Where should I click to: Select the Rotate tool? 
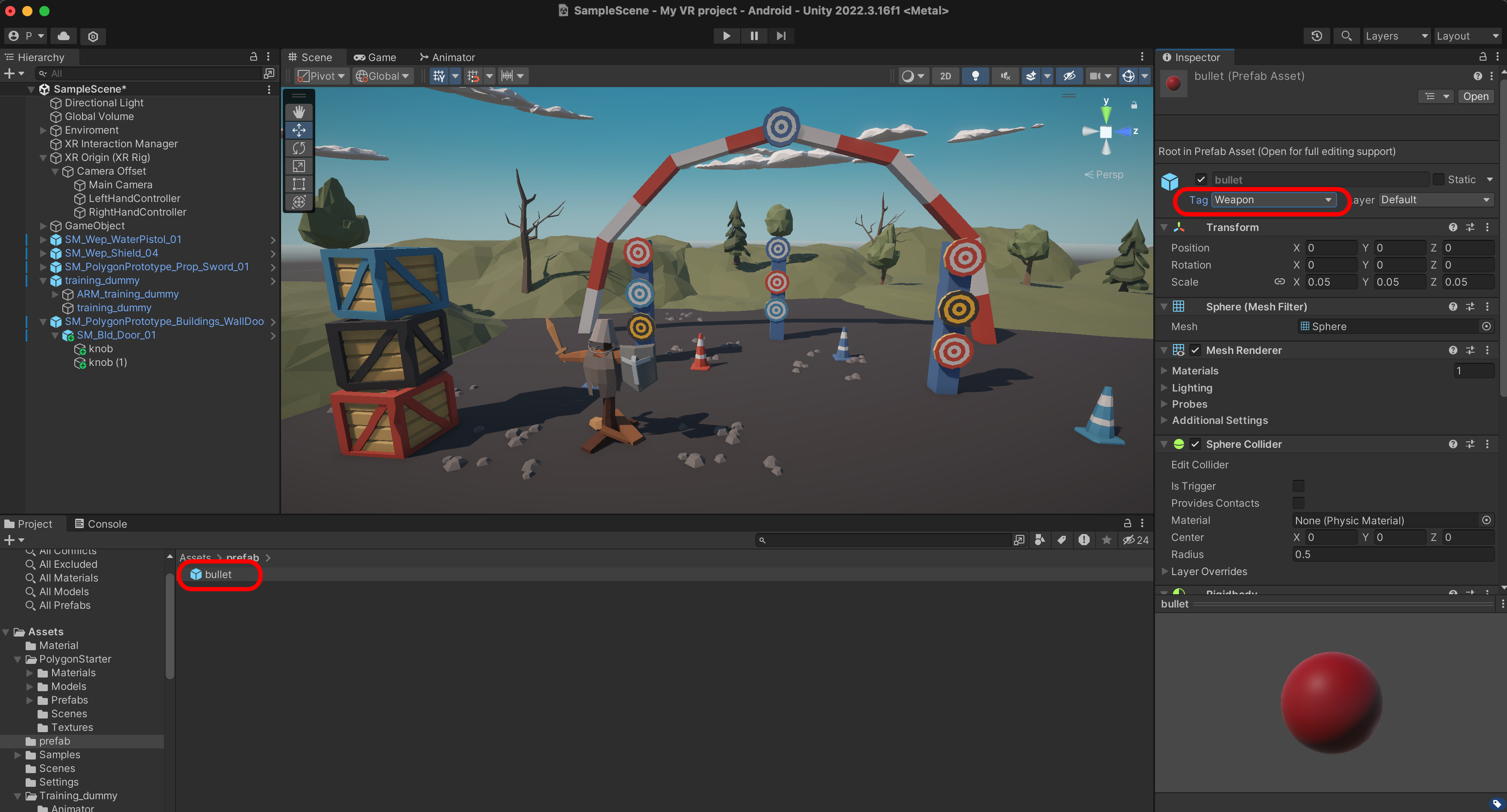[x=298, y=148]
